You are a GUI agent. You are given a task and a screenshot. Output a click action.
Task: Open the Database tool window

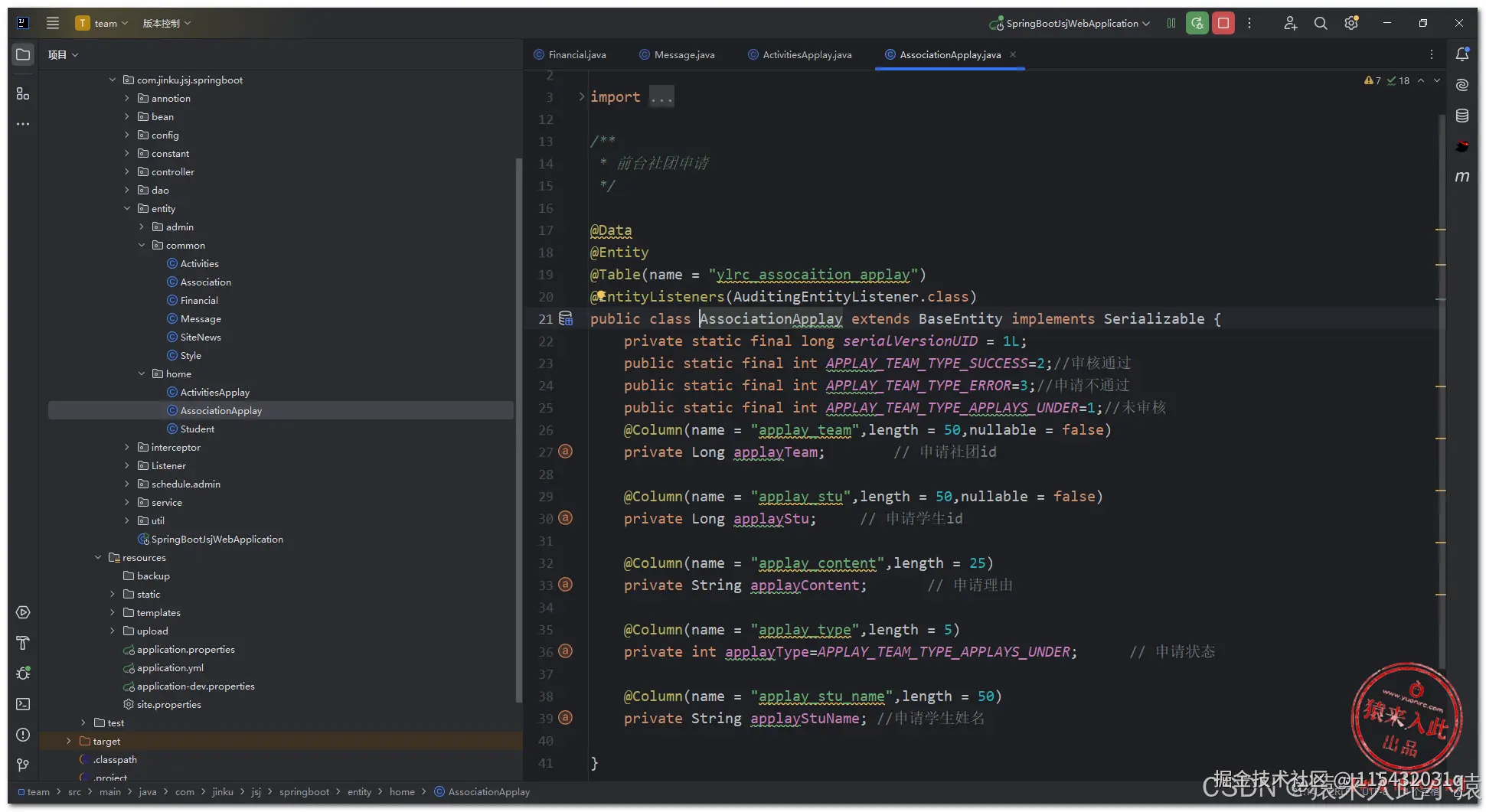[1462, 116]
